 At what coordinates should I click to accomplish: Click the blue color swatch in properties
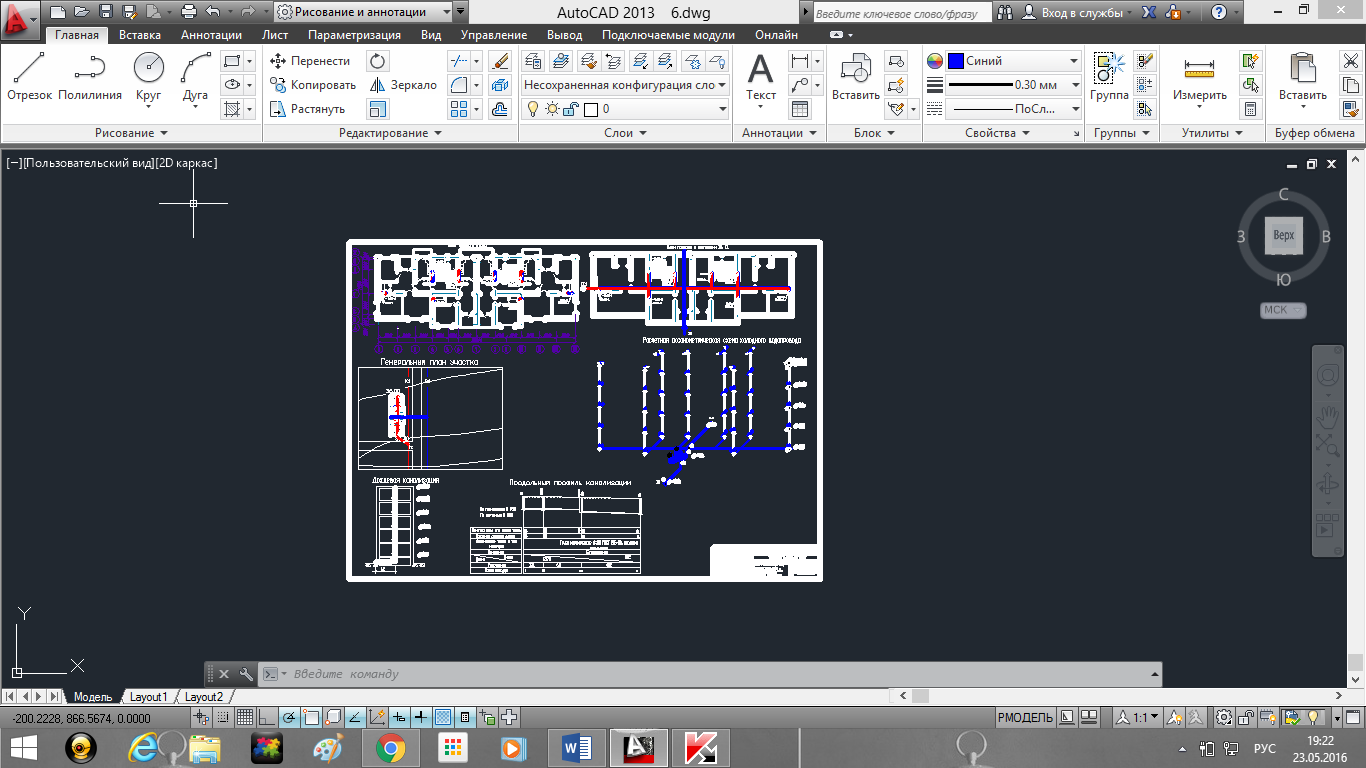(x=955, y=61)
